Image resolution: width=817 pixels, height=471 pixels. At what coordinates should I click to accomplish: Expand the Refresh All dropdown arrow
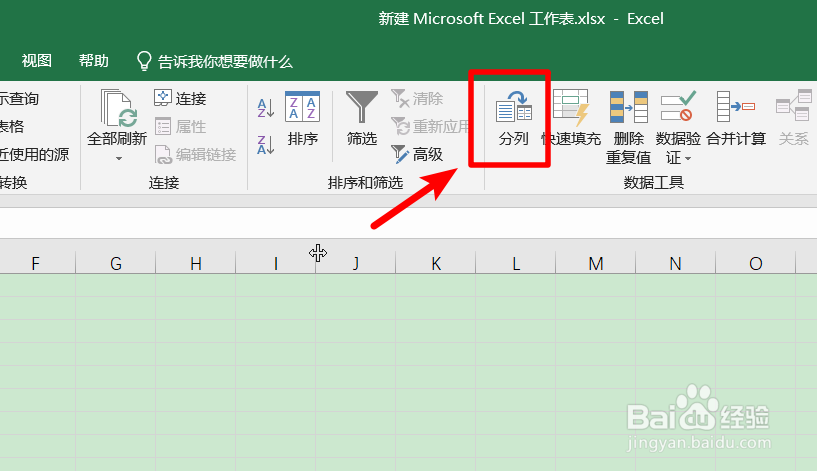point(119,158)
